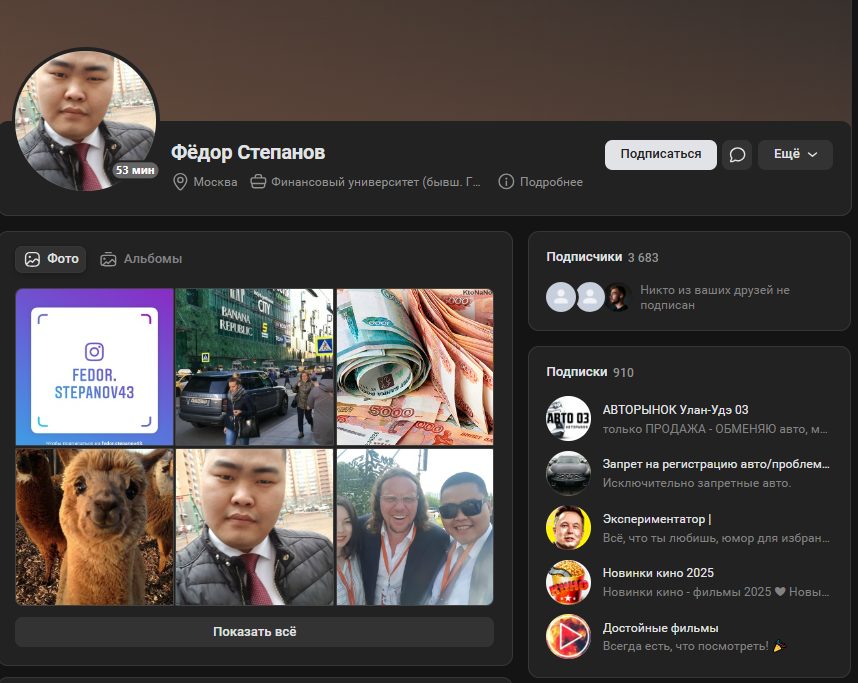This screenshot has width=858, height=683.
Task: Open the Instagram nametag photo thumbnail
Action: [x=94, y=367]
